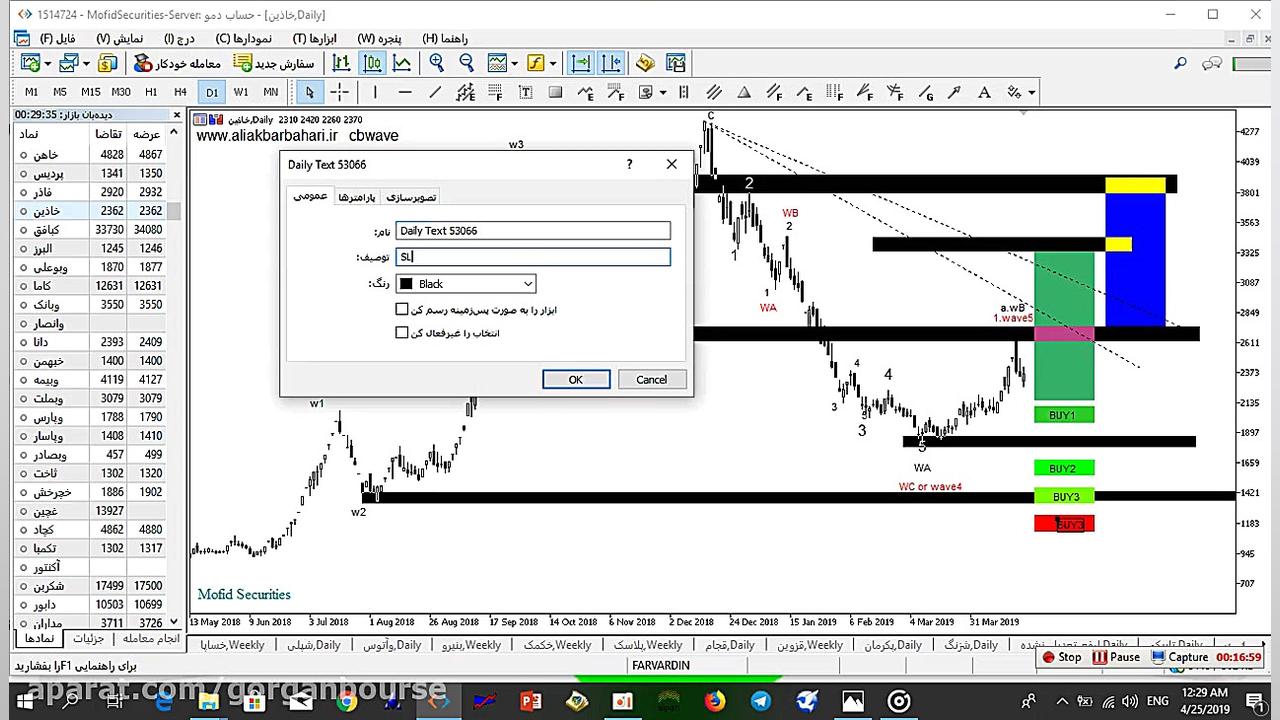Click the yellow tag toolbar icon

645,63
